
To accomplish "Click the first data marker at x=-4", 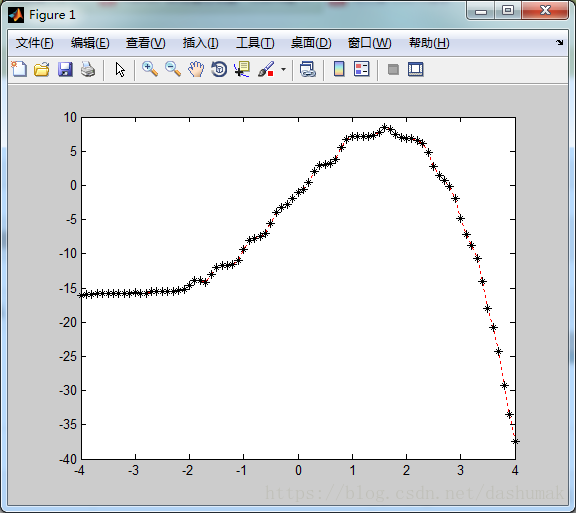I will (82, 295).
